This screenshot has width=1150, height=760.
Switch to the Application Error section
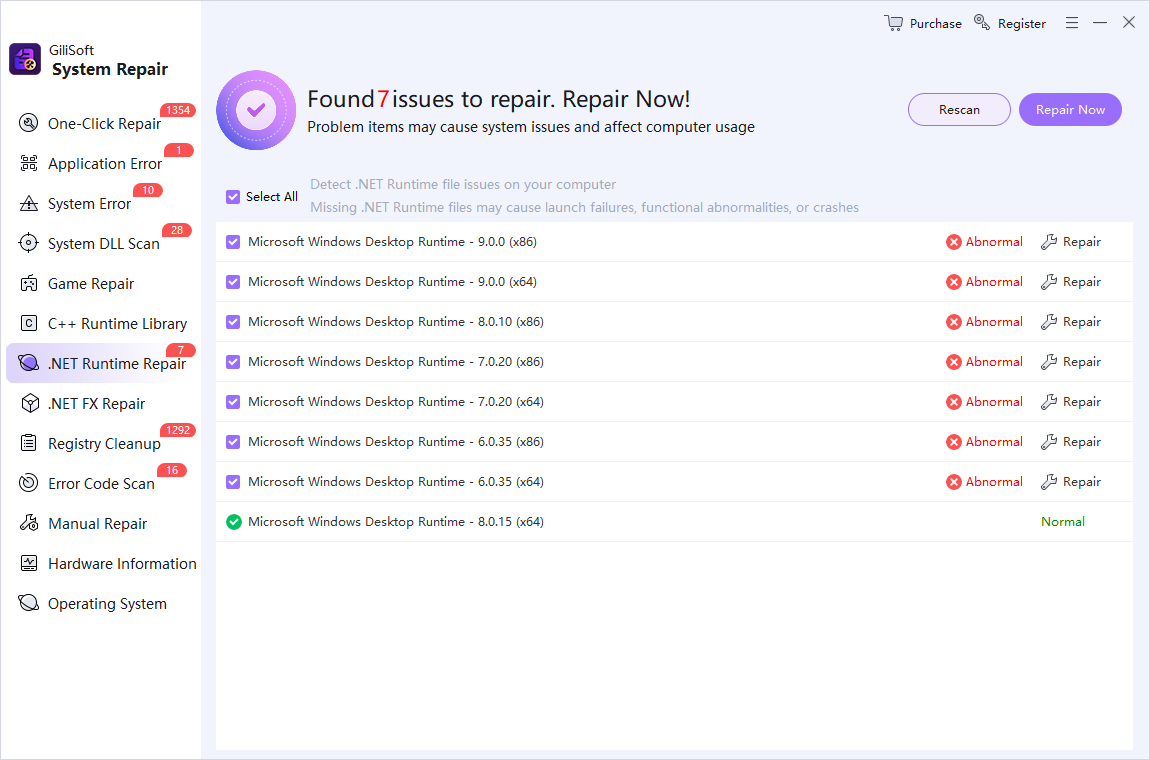pos(101,163)
